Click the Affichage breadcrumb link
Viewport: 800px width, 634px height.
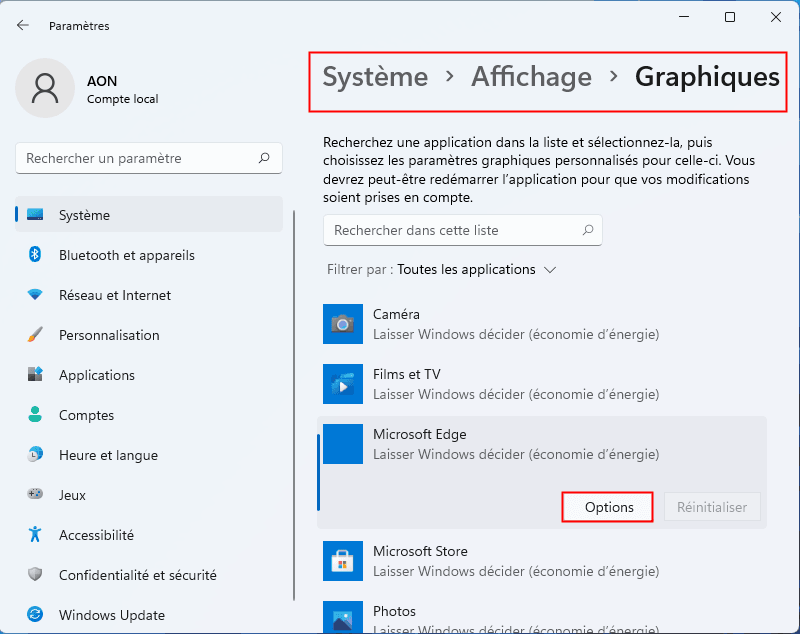(x=531, y=77)
